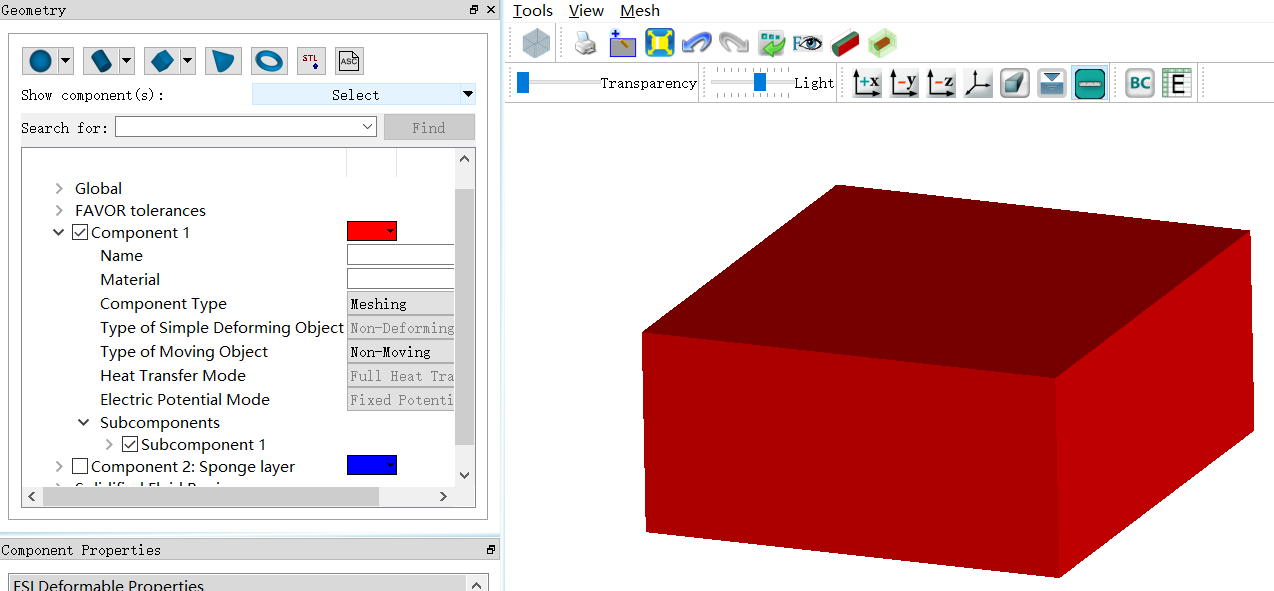Expand the Global tree item

(x=58, y=188)
